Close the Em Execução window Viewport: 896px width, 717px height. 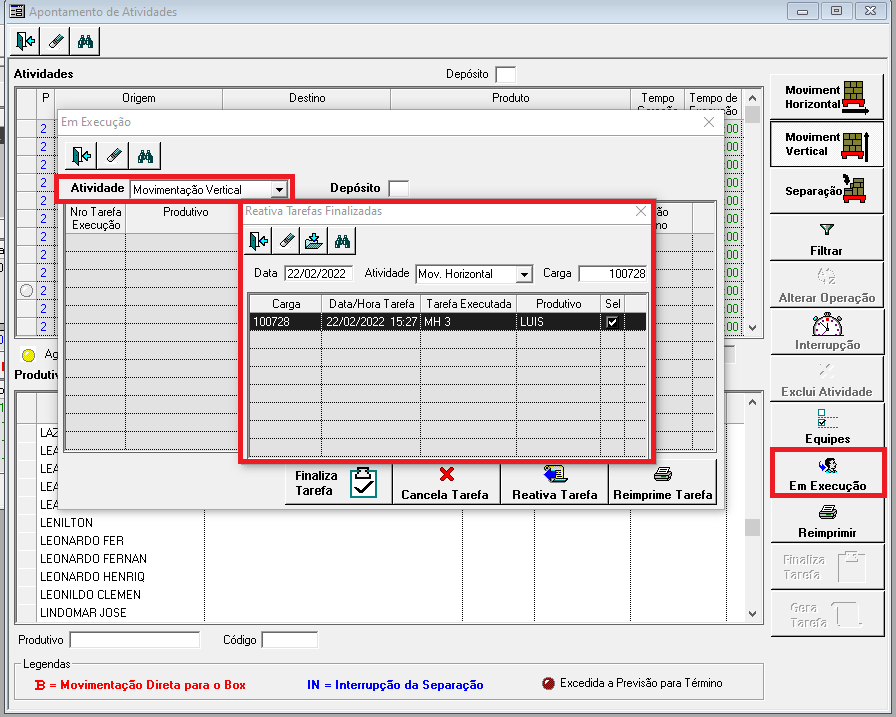coord(709,122)
